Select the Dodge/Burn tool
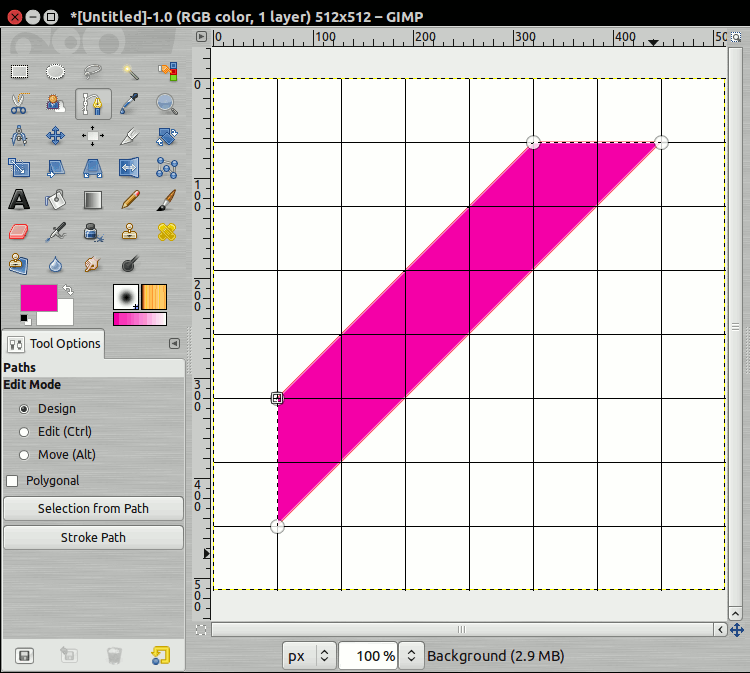 click(130, 264)
